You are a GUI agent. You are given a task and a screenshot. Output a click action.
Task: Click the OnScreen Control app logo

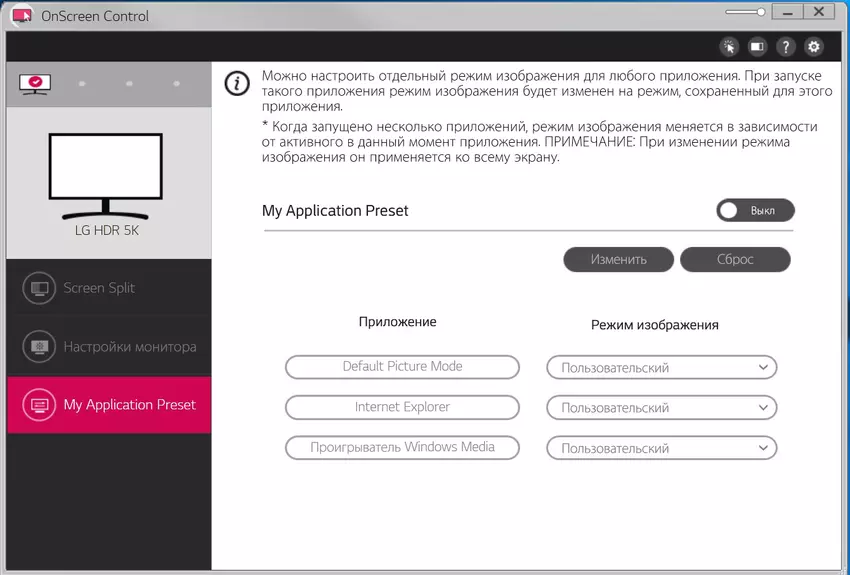tap(19, 15)
